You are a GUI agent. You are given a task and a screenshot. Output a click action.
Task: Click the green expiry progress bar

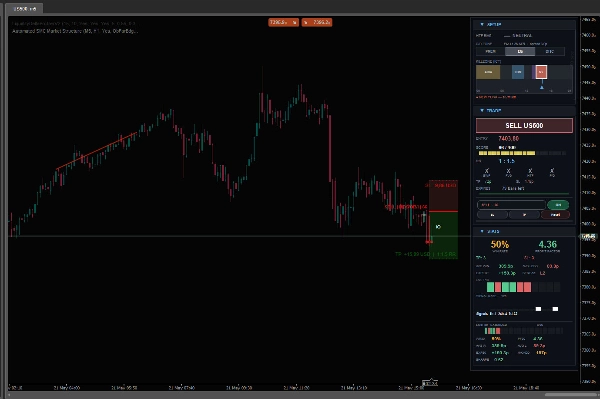523,194
